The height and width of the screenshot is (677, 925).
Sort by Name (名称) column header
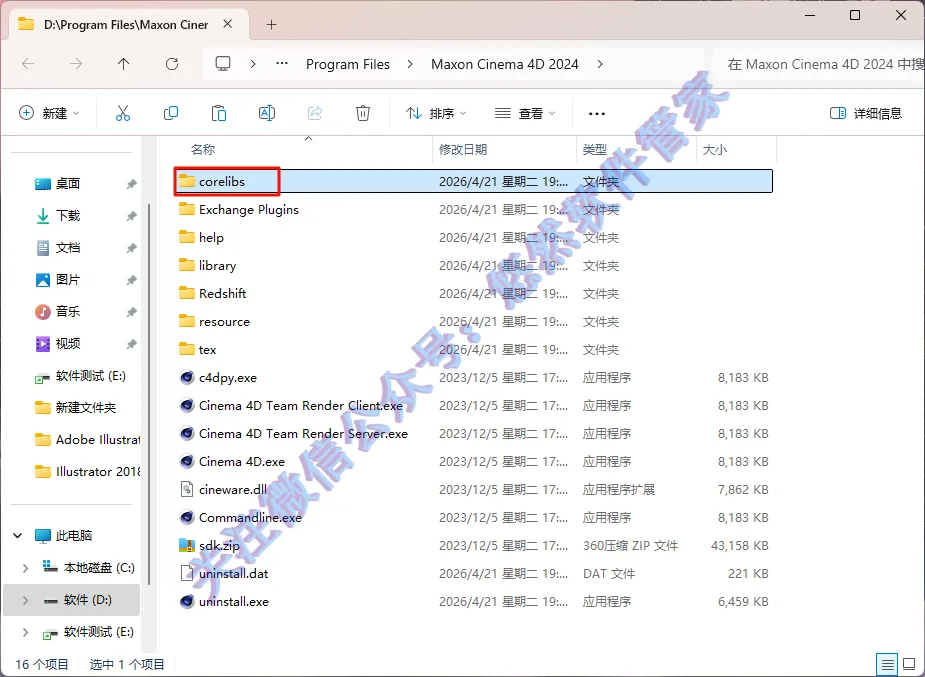(203, 150)
